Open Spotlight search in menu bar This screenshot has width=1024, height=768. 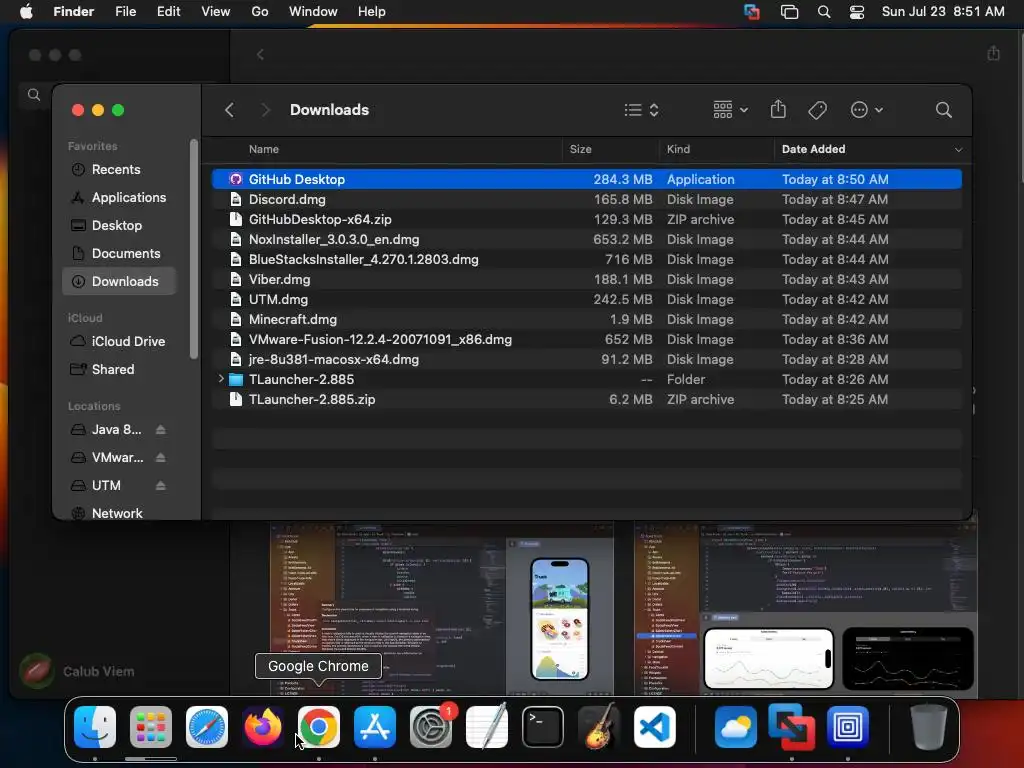click(x=824, y=12)
